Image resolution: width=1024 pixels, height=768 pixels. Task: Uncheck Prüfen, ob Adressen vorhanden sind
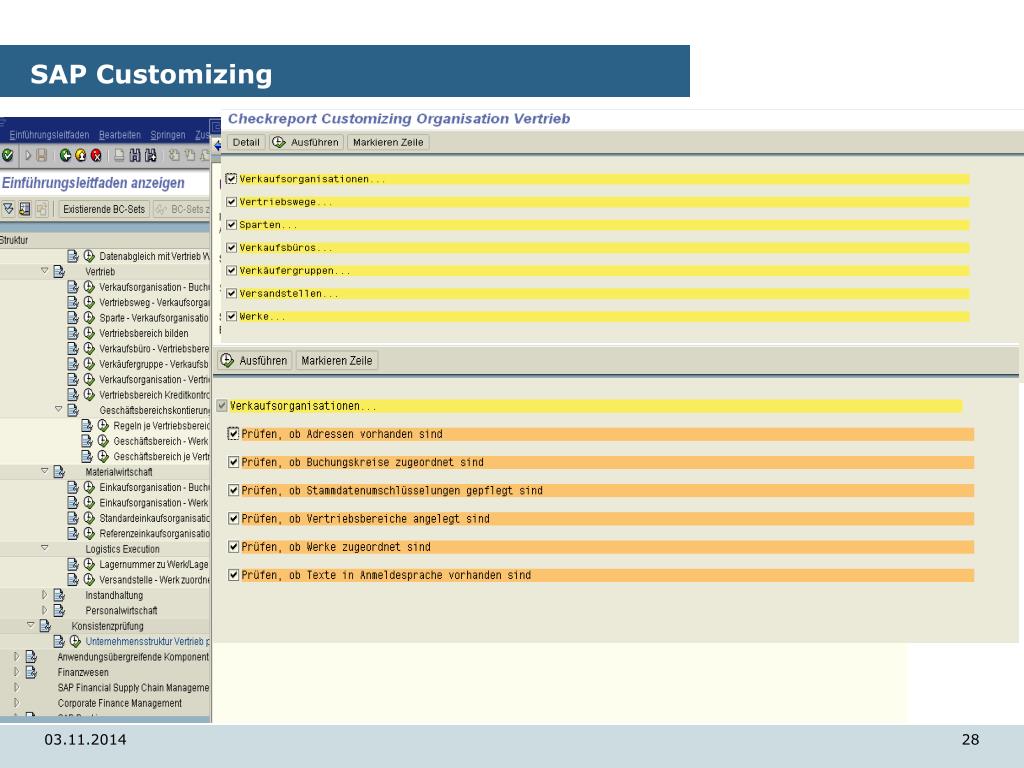coord(233,434)
